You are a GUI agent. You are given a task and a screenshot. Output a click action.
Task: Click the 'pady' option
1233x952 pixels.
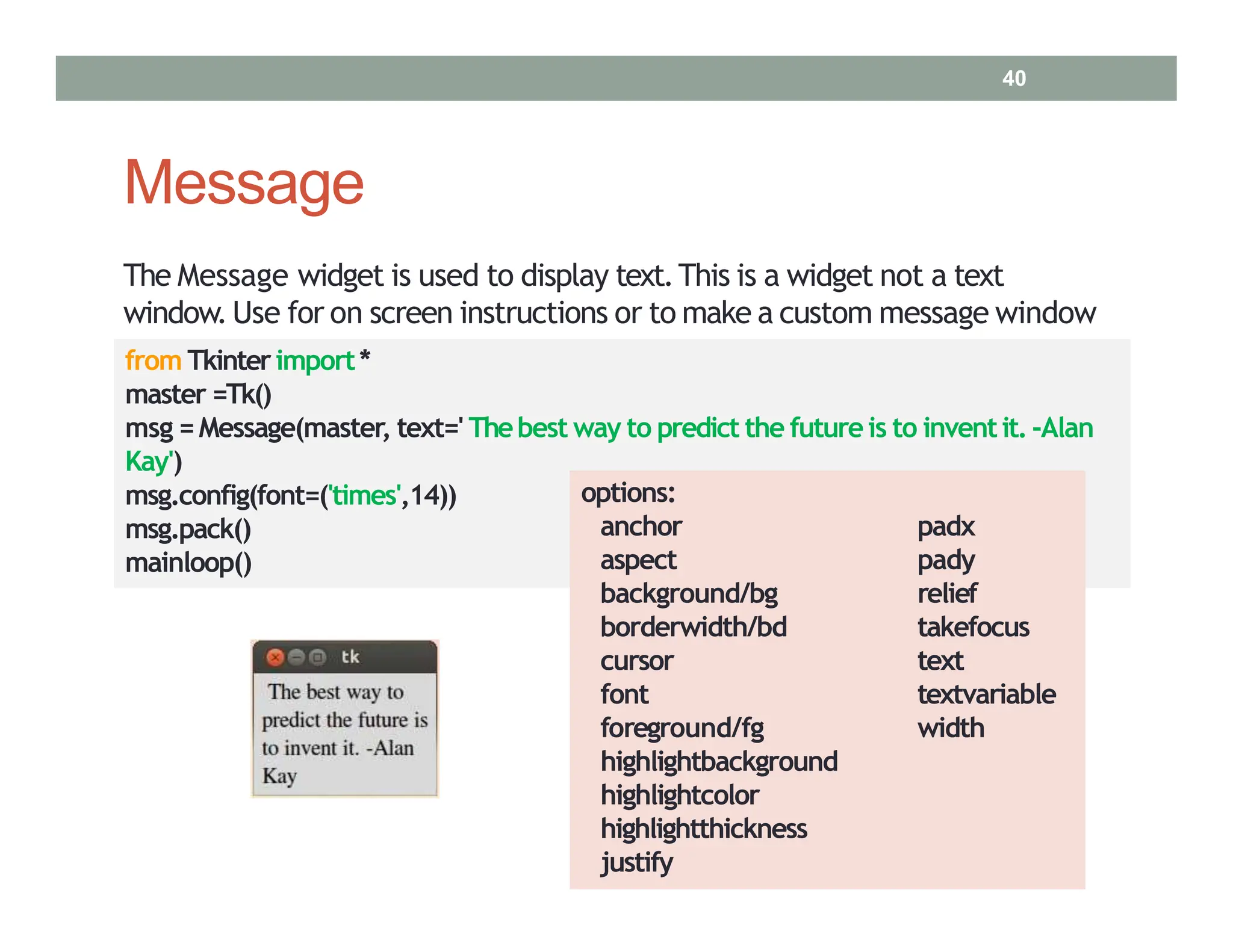(x=946, y=561)
